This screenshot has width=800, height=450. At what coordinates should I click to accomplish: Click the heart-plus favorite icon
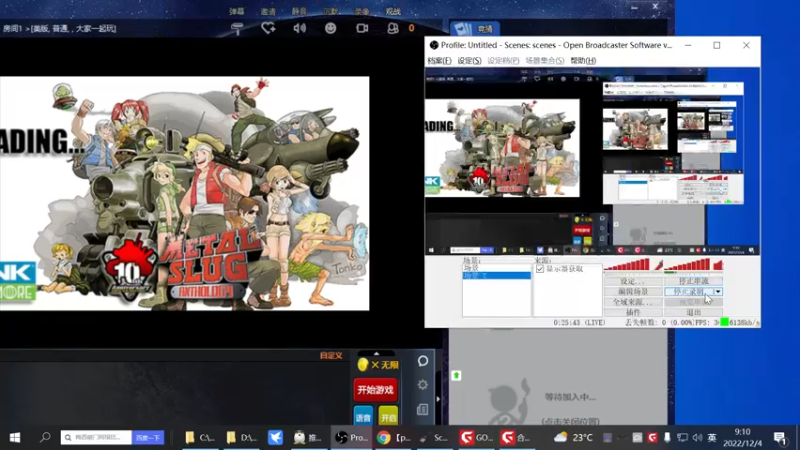[x=268, y=28]
